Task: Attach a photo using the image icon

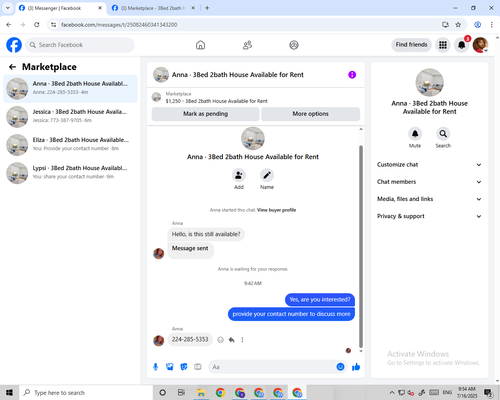Action: 170,367
